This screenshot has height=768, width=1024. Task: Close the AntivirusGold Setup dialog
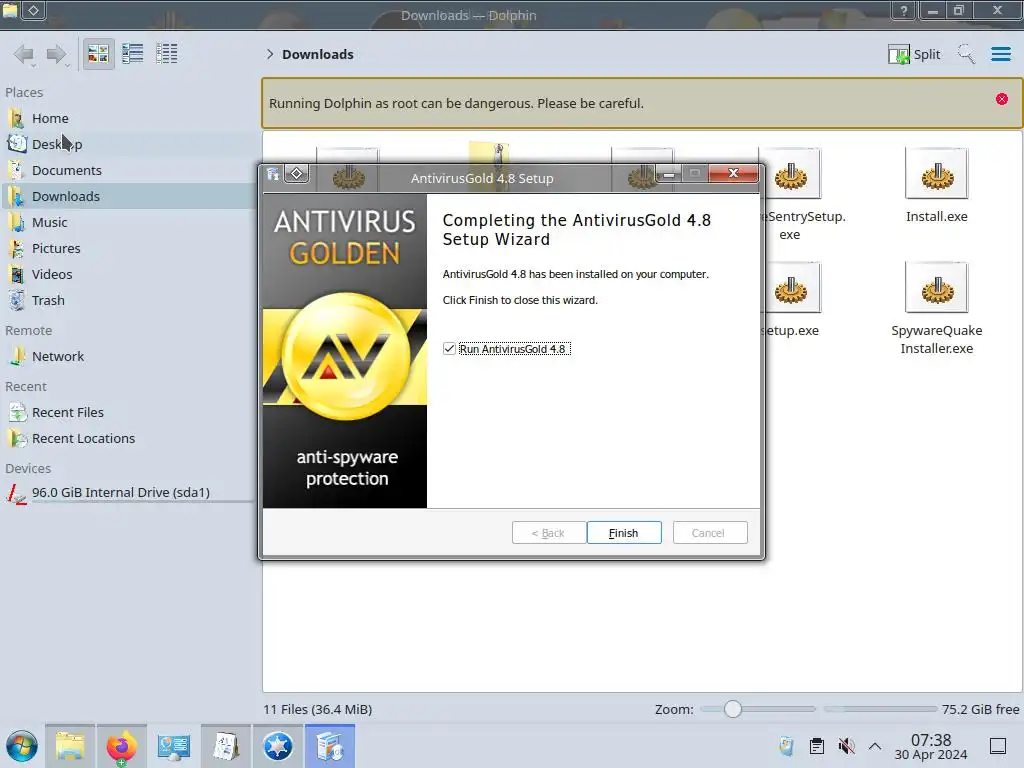point(733,173)
